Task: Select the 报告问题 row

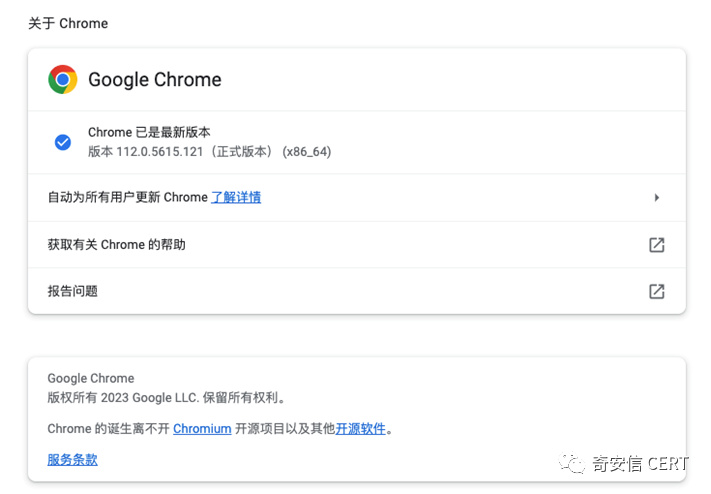Action: pos(357,291)
